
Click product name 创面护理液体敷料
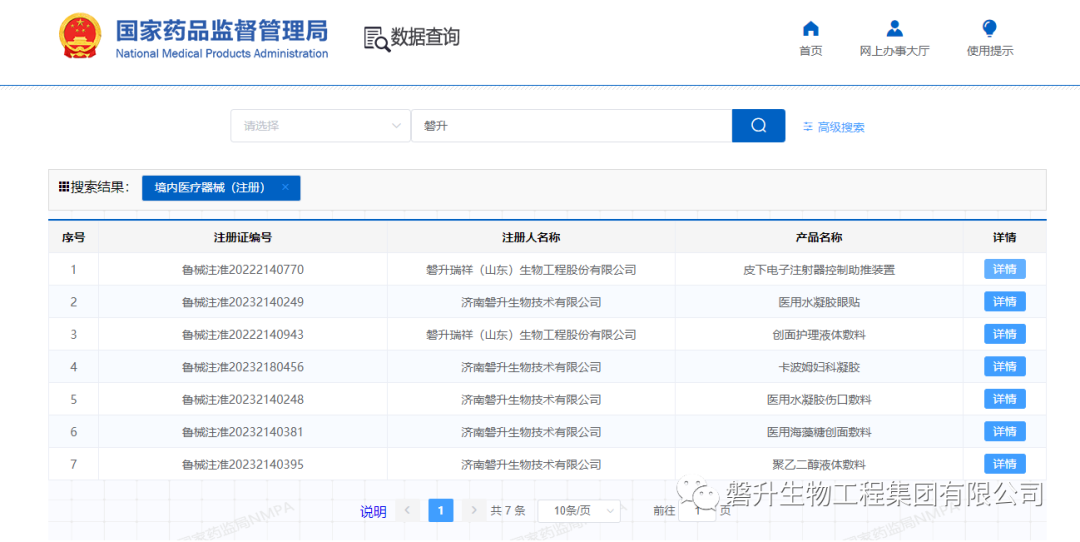pyautogui.click(x=819, y=334)
